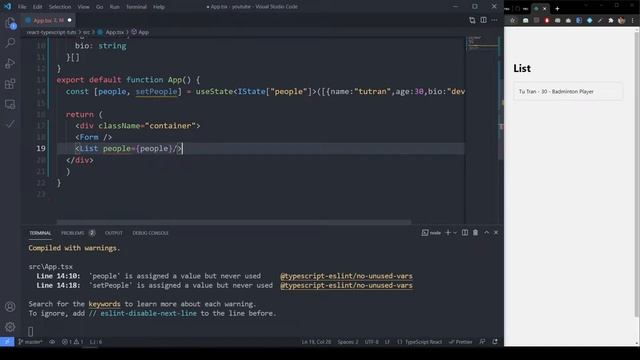Open Chrome three-dot menu

(633, 20)
